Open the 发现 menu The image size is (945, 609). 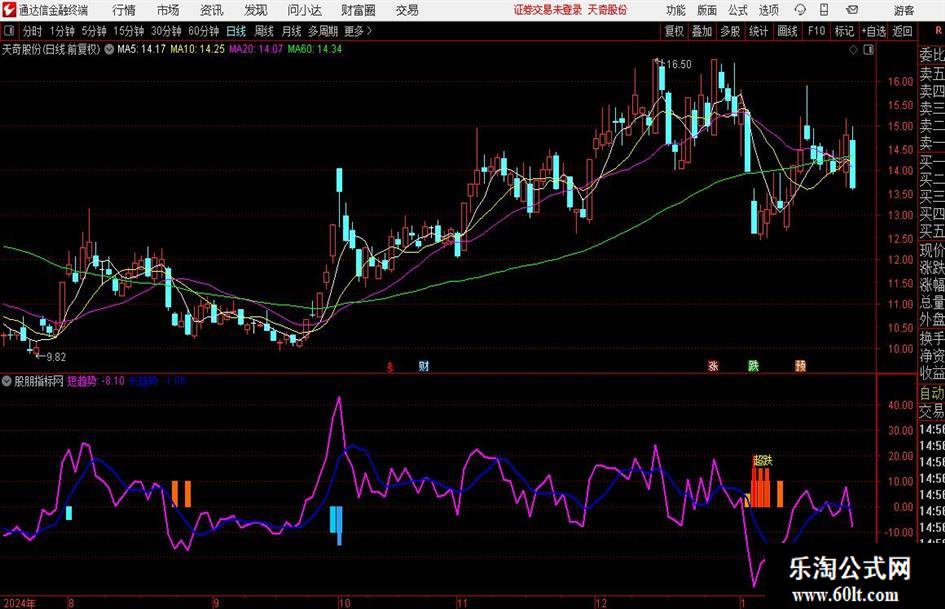click(256, 10)
